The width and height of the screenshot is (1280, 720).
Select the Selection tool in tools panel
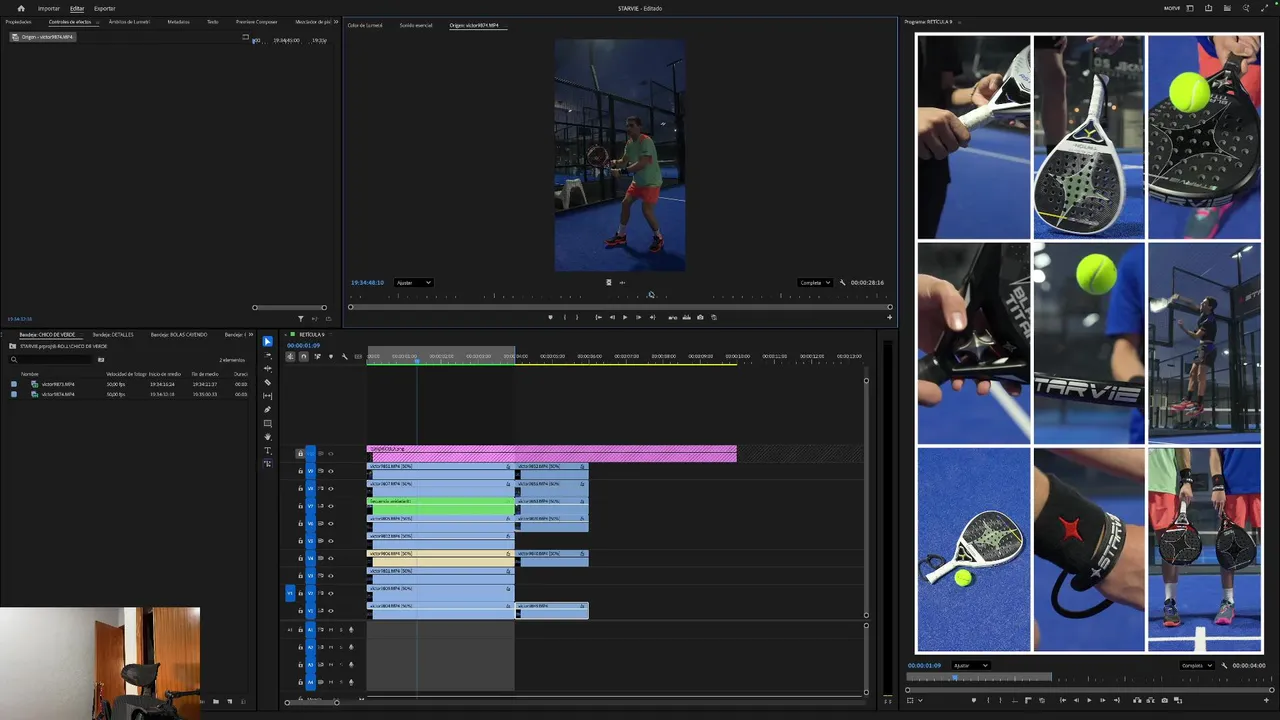coord(267,341)
